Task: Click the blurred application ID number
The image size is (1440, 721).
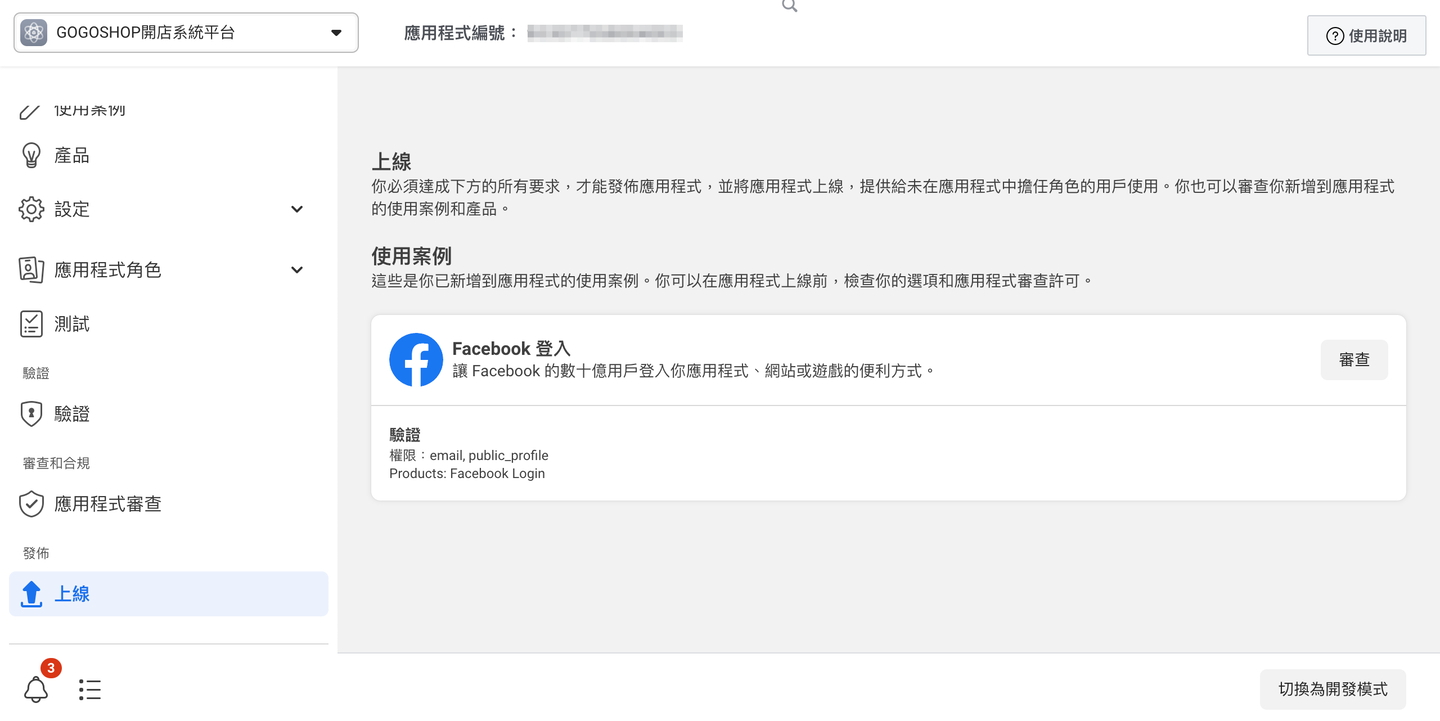Action: (x=605, y=33)
